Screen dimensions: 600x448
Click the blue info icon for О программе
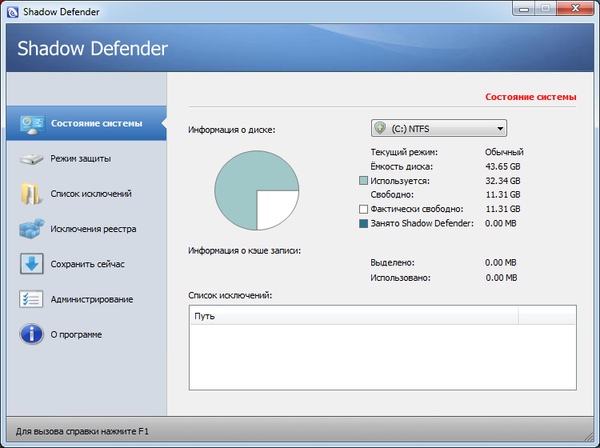(30, 334)
